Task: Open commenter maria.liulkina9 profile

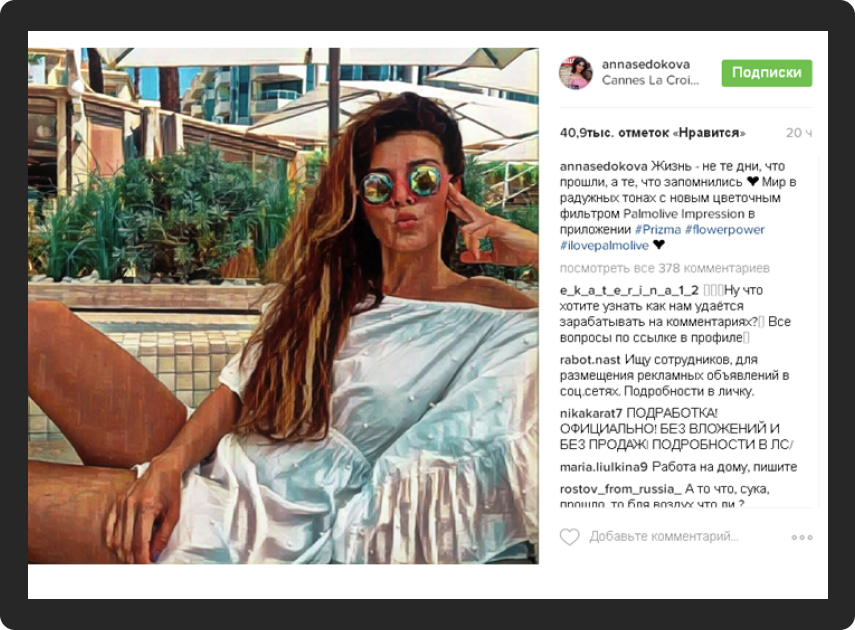Action: [604, 467]
